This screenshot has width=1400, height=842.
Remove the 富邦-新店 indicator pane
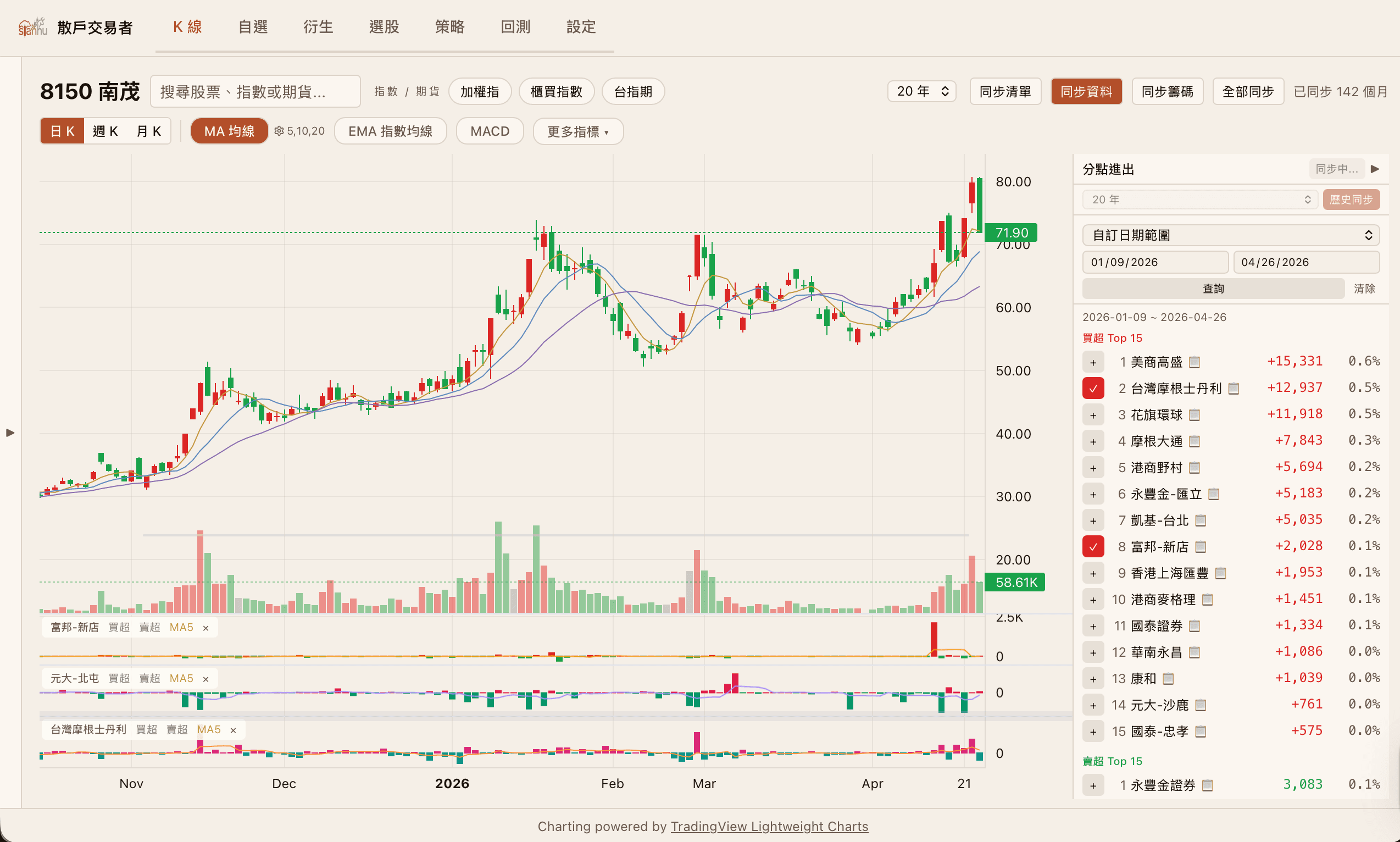[x=206, y=628]
